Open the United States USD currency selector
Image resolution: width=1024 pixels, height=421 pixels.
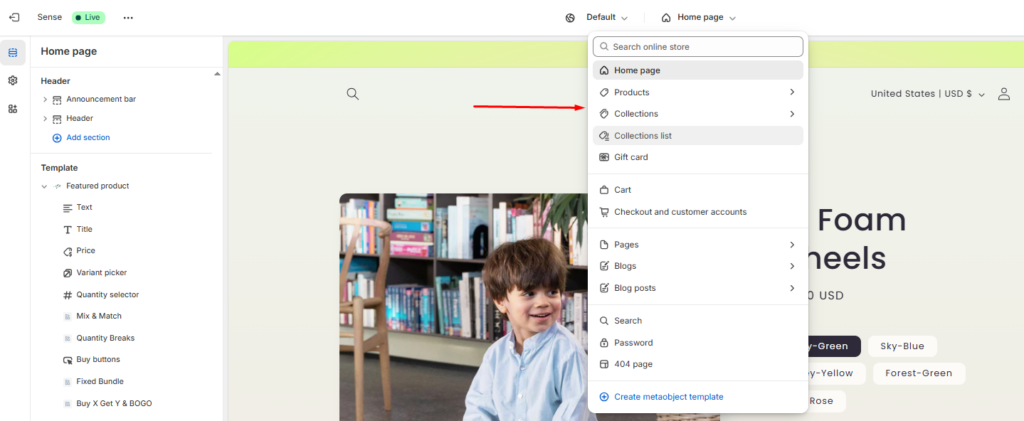[927, 94]
